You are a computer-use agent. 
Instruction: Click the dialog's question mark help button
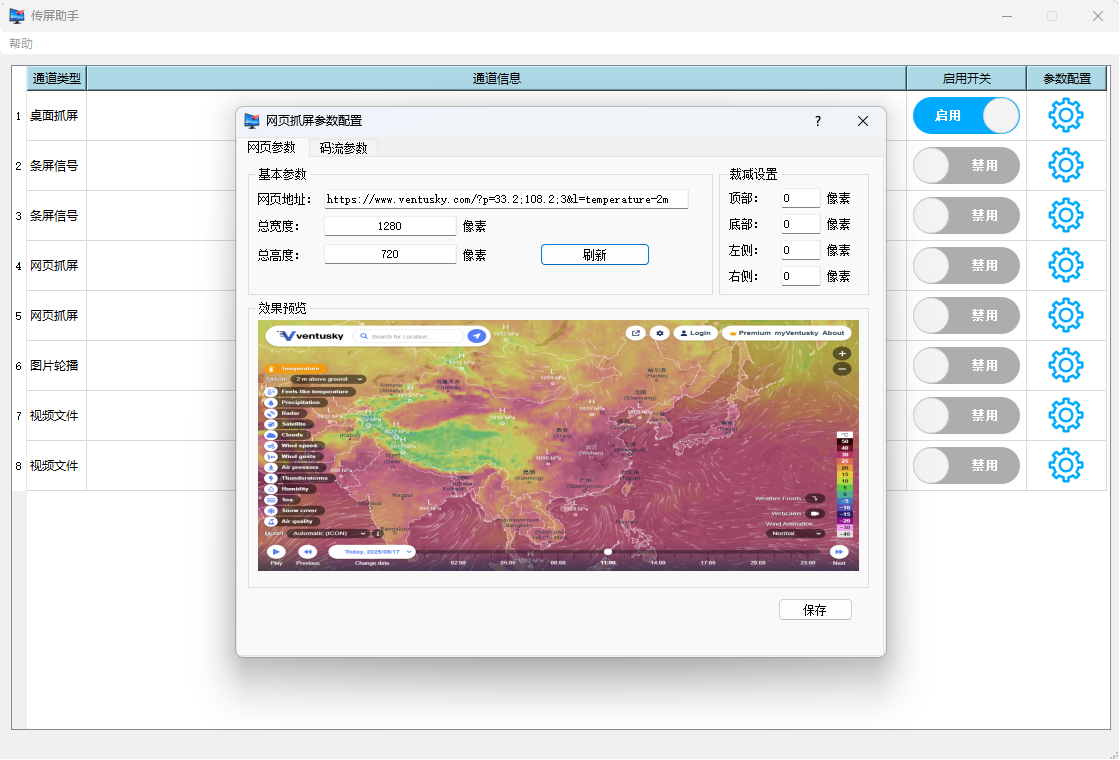click(817, 121)
